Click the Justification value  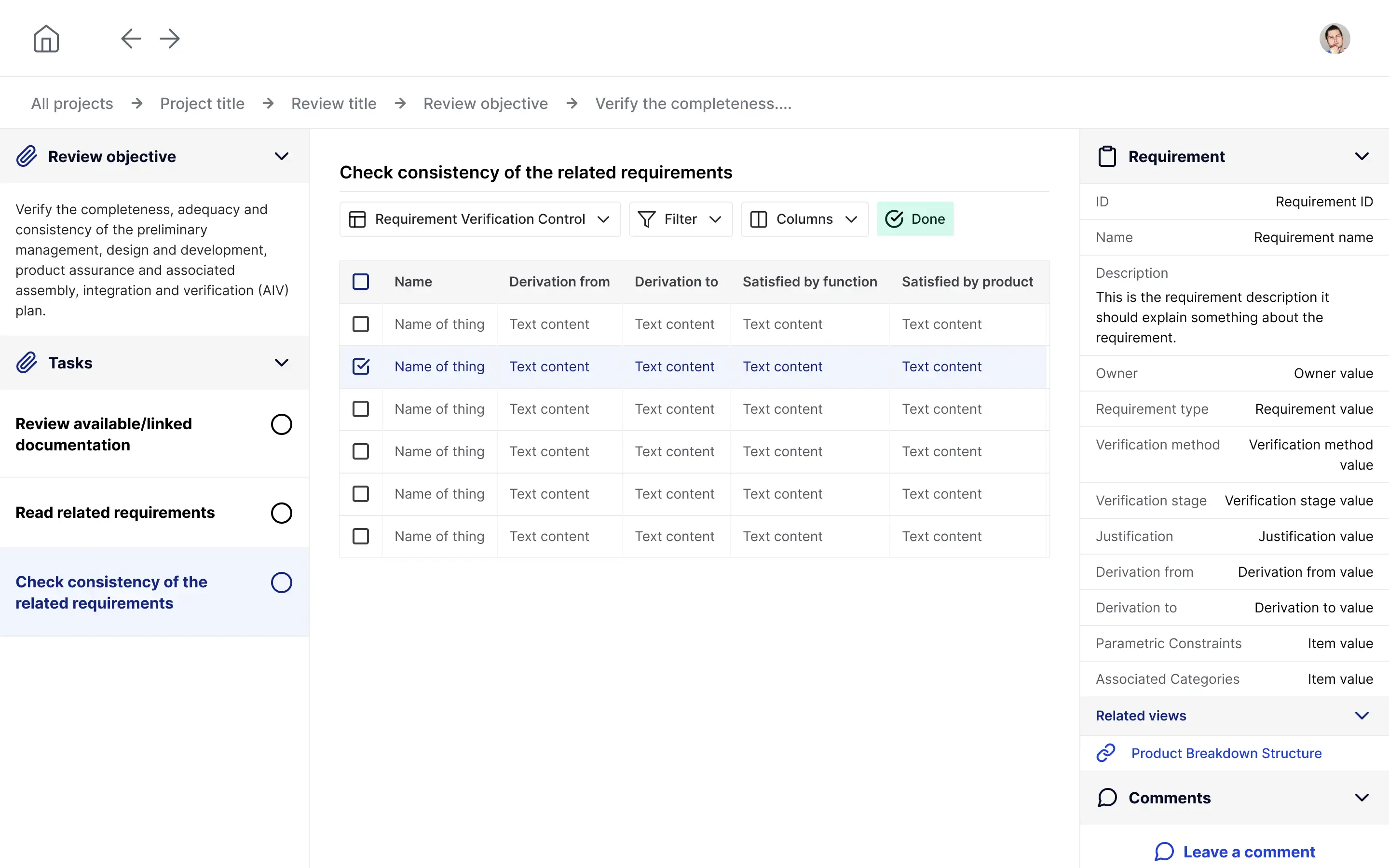pyautogui.click(x=1316, y=536)
